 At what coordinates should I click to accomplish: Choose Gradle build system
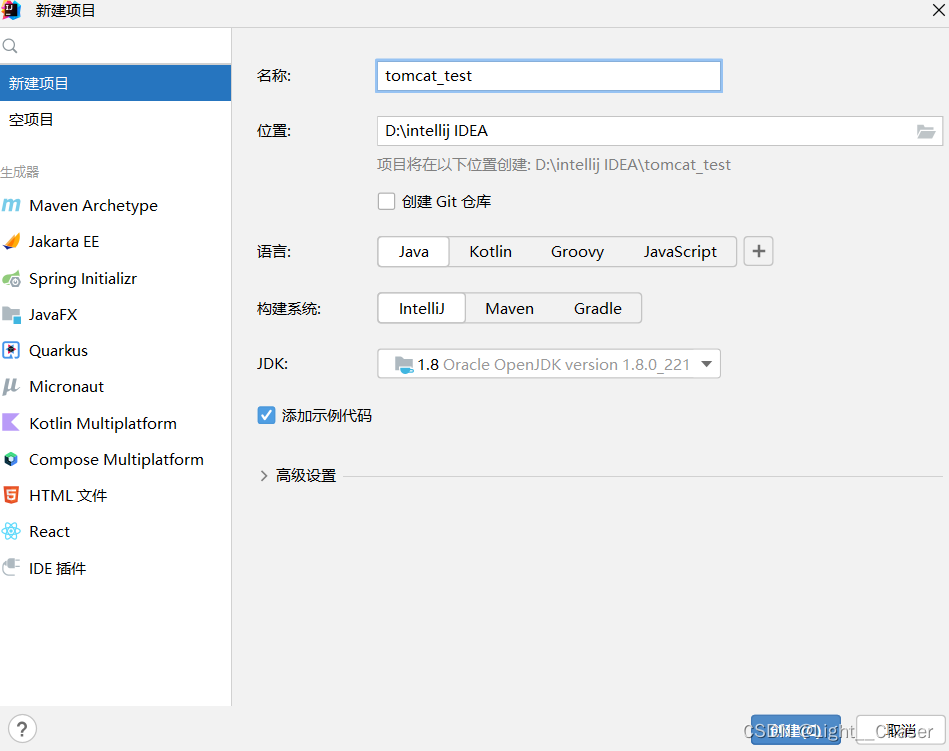597,308
